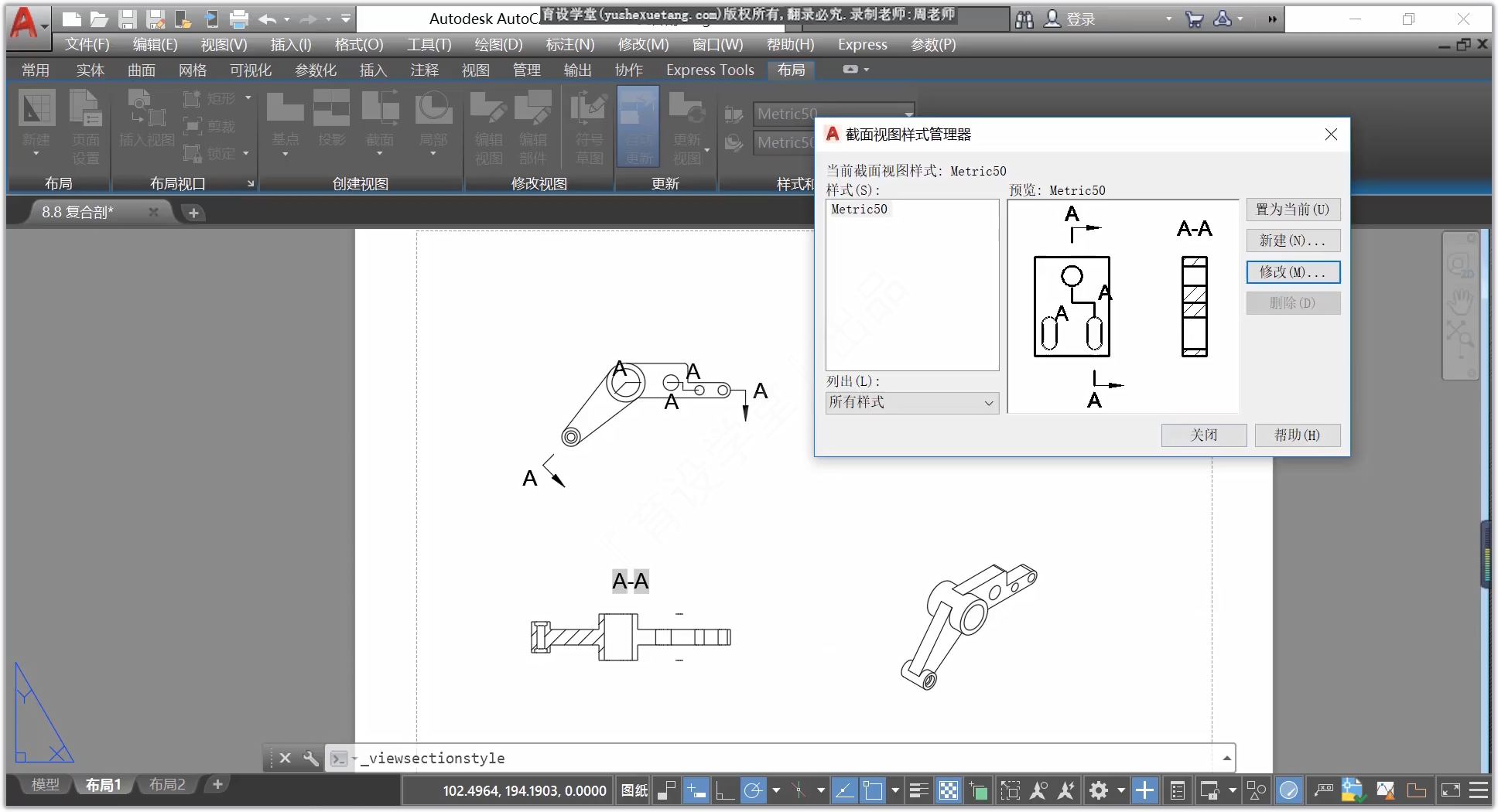
Task: Click the 关闭 button in dialog
Action: click(x=1203, y=435)
